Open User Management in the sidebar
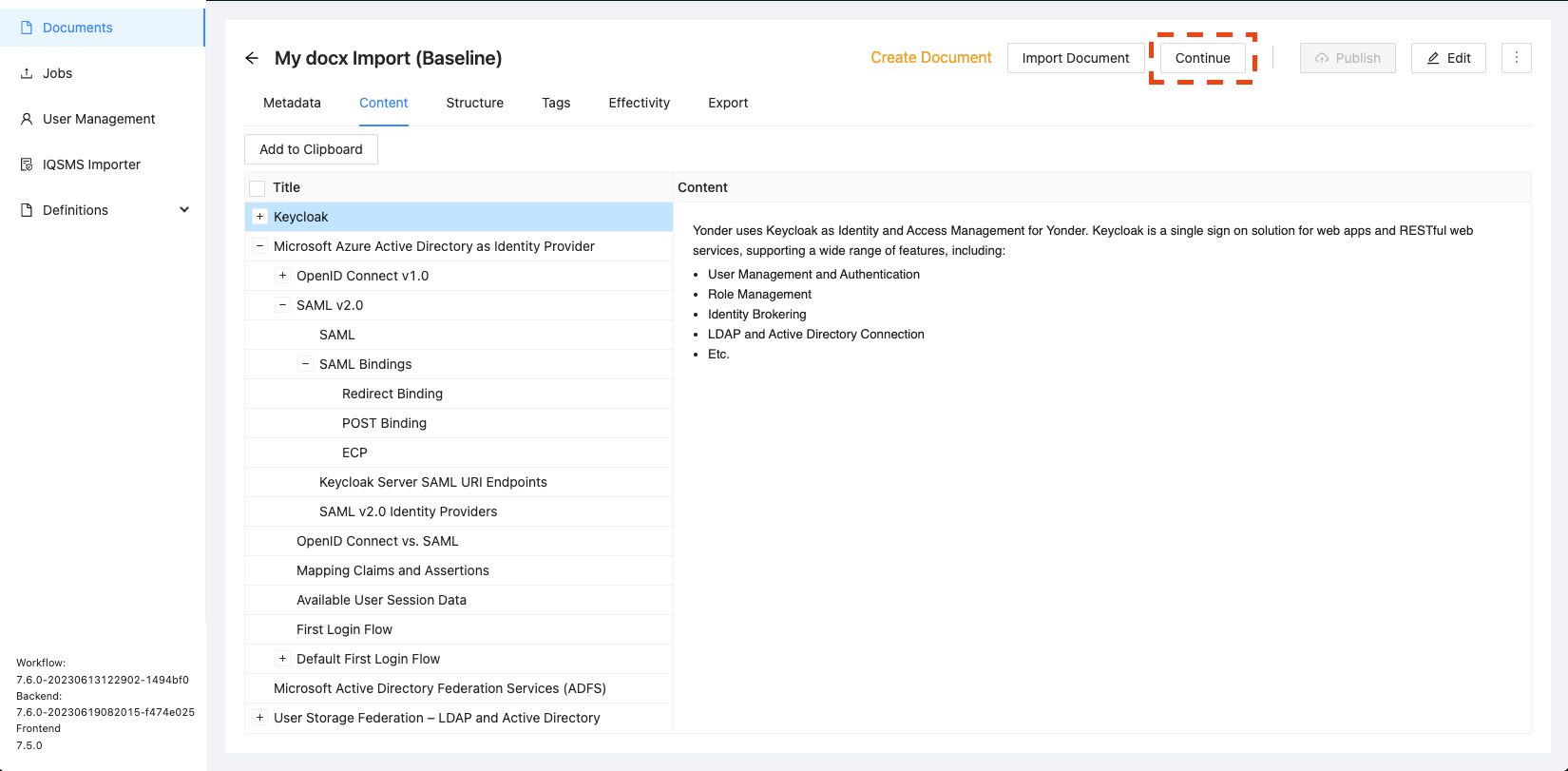The image size is (1568, 771). pos(103,119)
